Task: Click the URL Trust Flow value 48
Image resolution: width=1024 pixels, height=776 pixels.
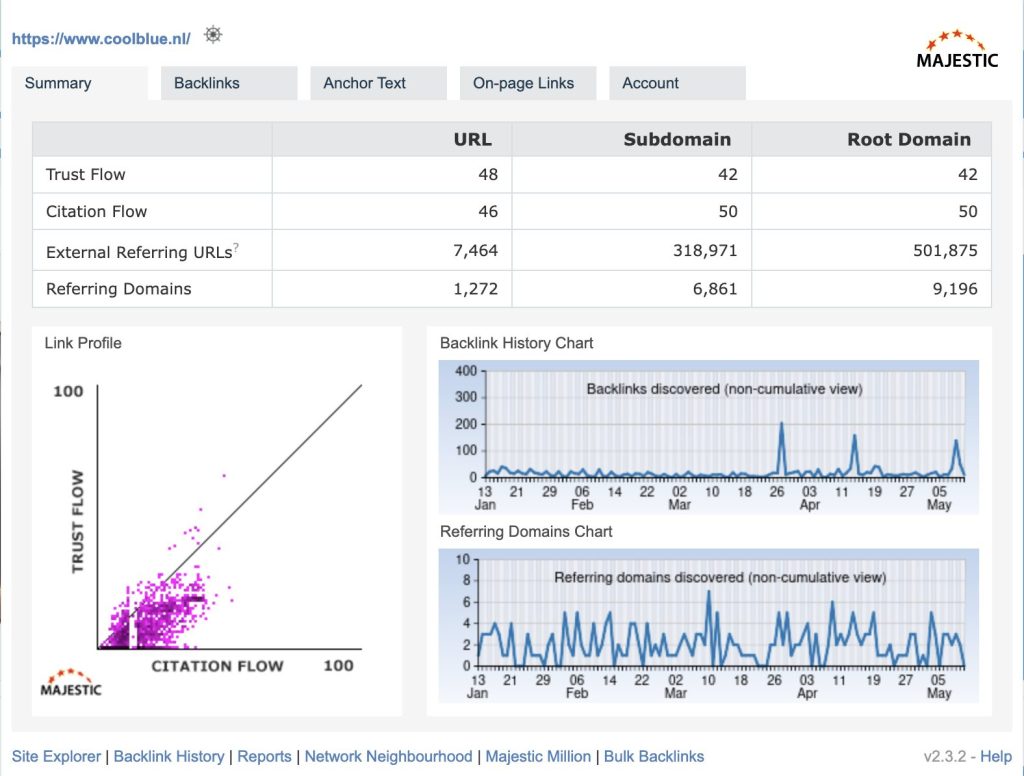Action: (488, 174)
